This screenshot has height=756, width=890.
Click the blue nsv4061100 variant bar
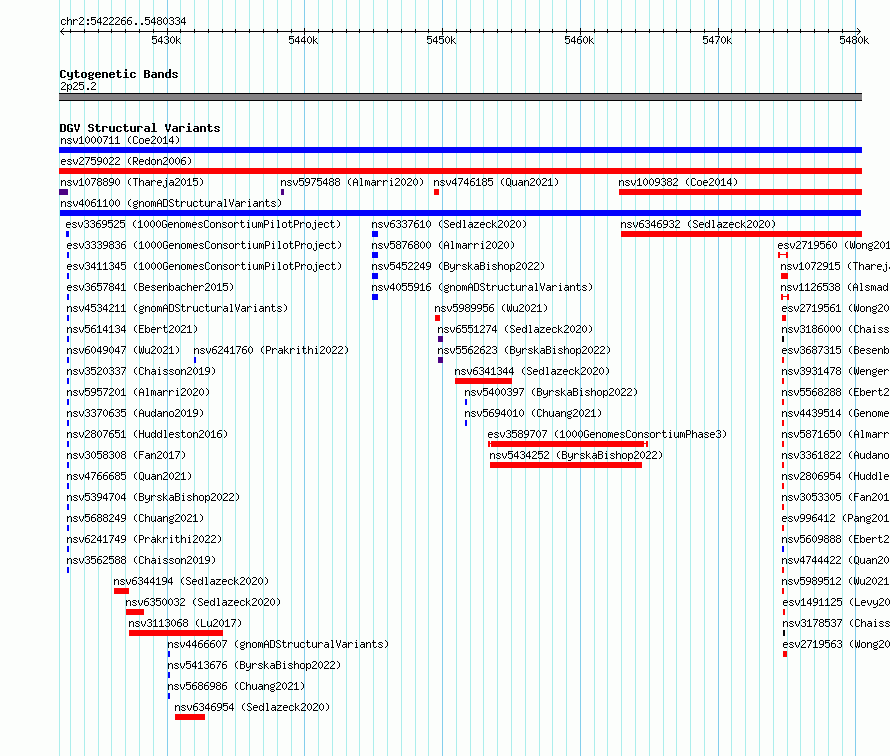(460, 213)
